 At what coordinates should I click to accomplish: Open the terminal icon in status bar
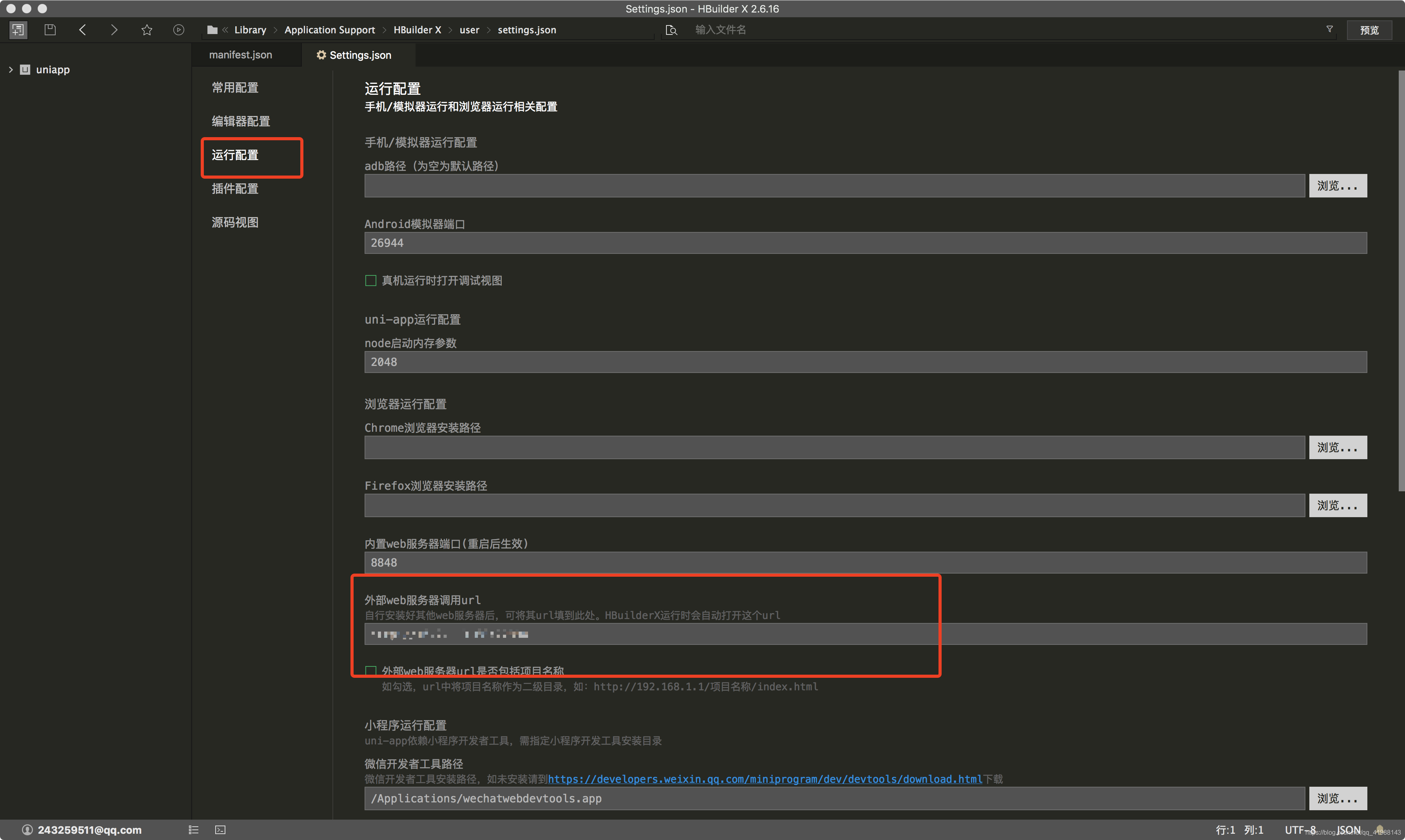point(220,830)
